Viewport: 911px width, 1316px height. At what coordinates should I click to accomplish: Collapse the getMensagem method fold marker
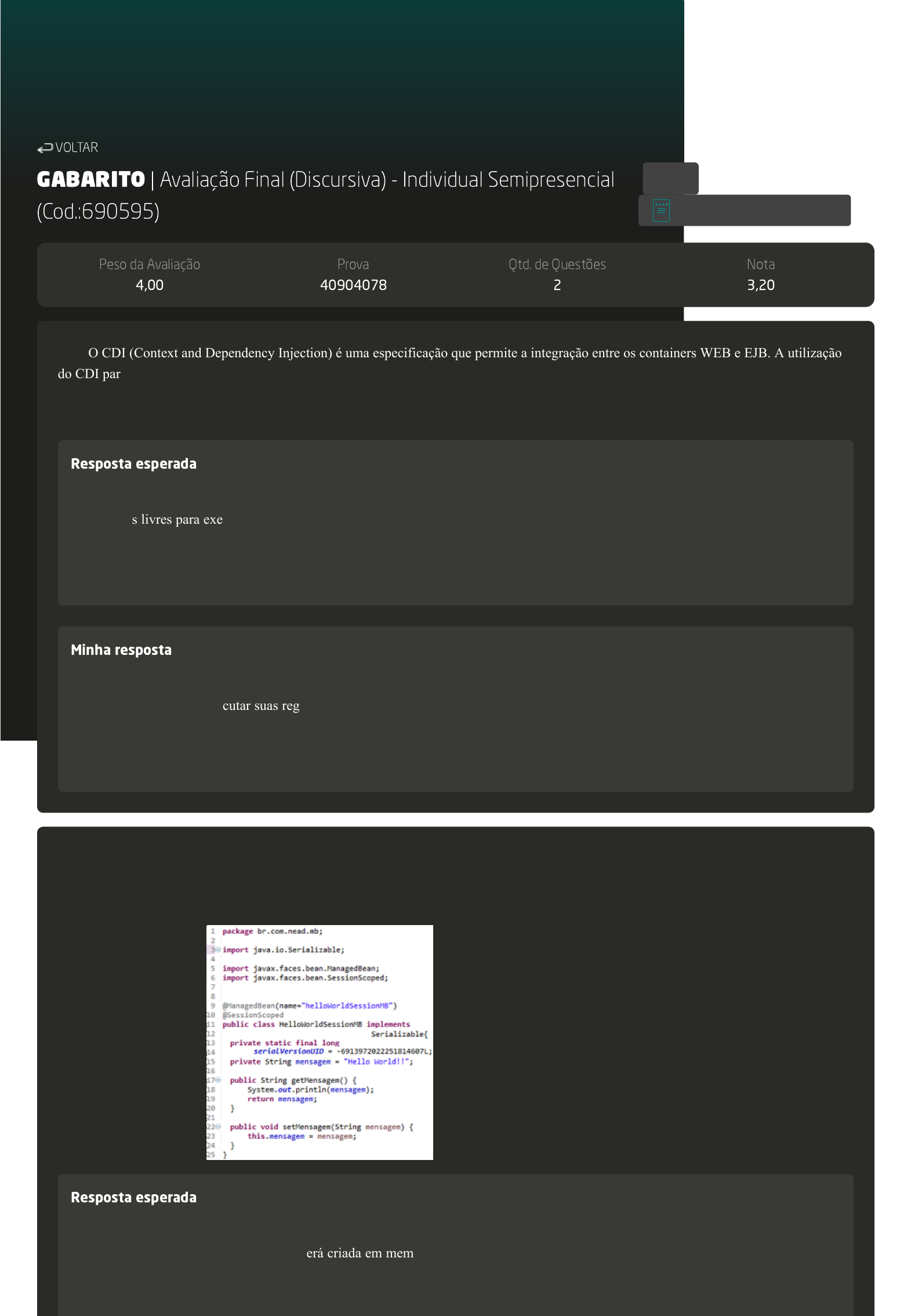[218, 1080]
